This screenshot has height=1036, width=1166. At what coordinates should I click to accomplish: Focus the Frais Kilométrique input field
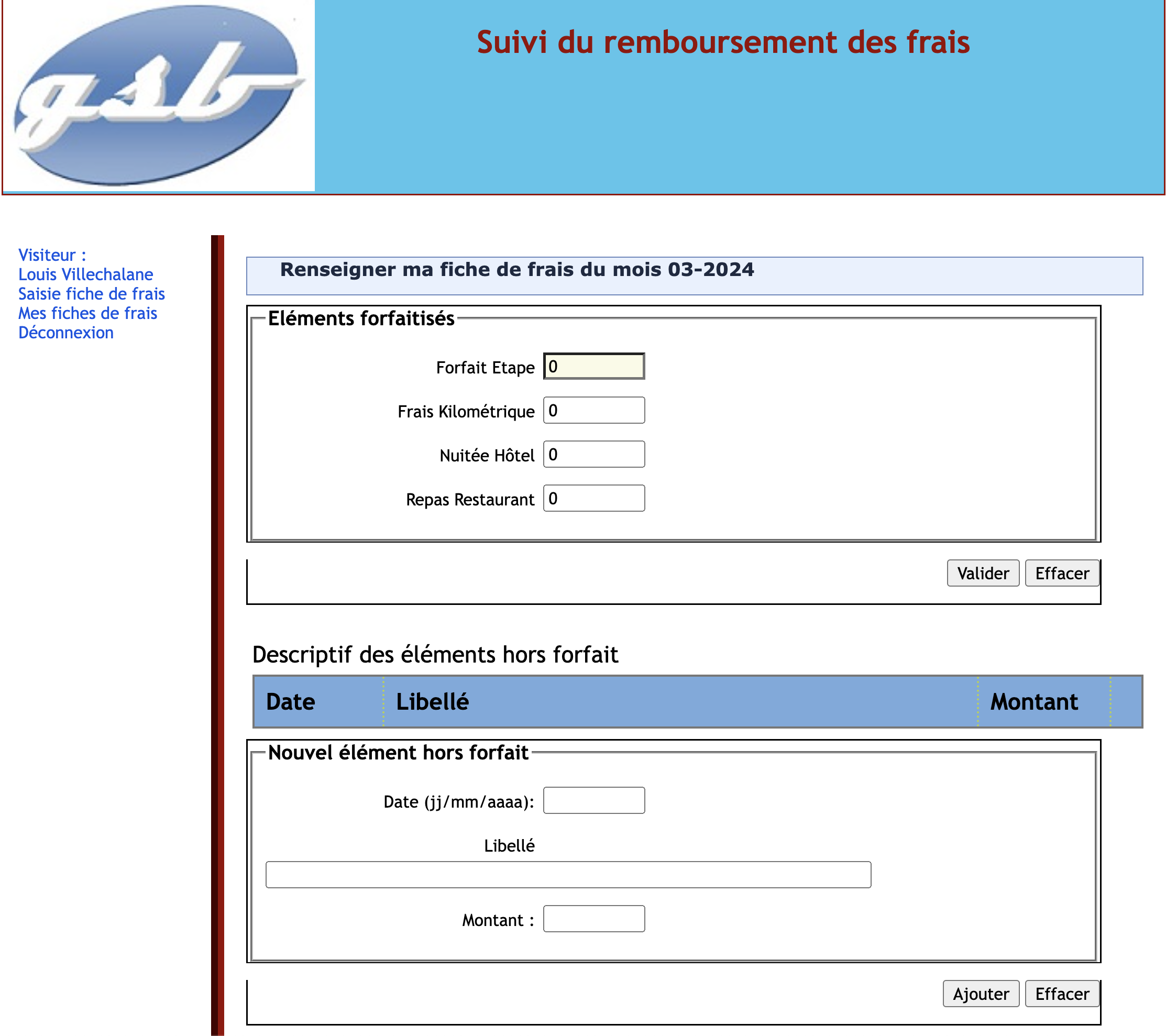(593, 410)
